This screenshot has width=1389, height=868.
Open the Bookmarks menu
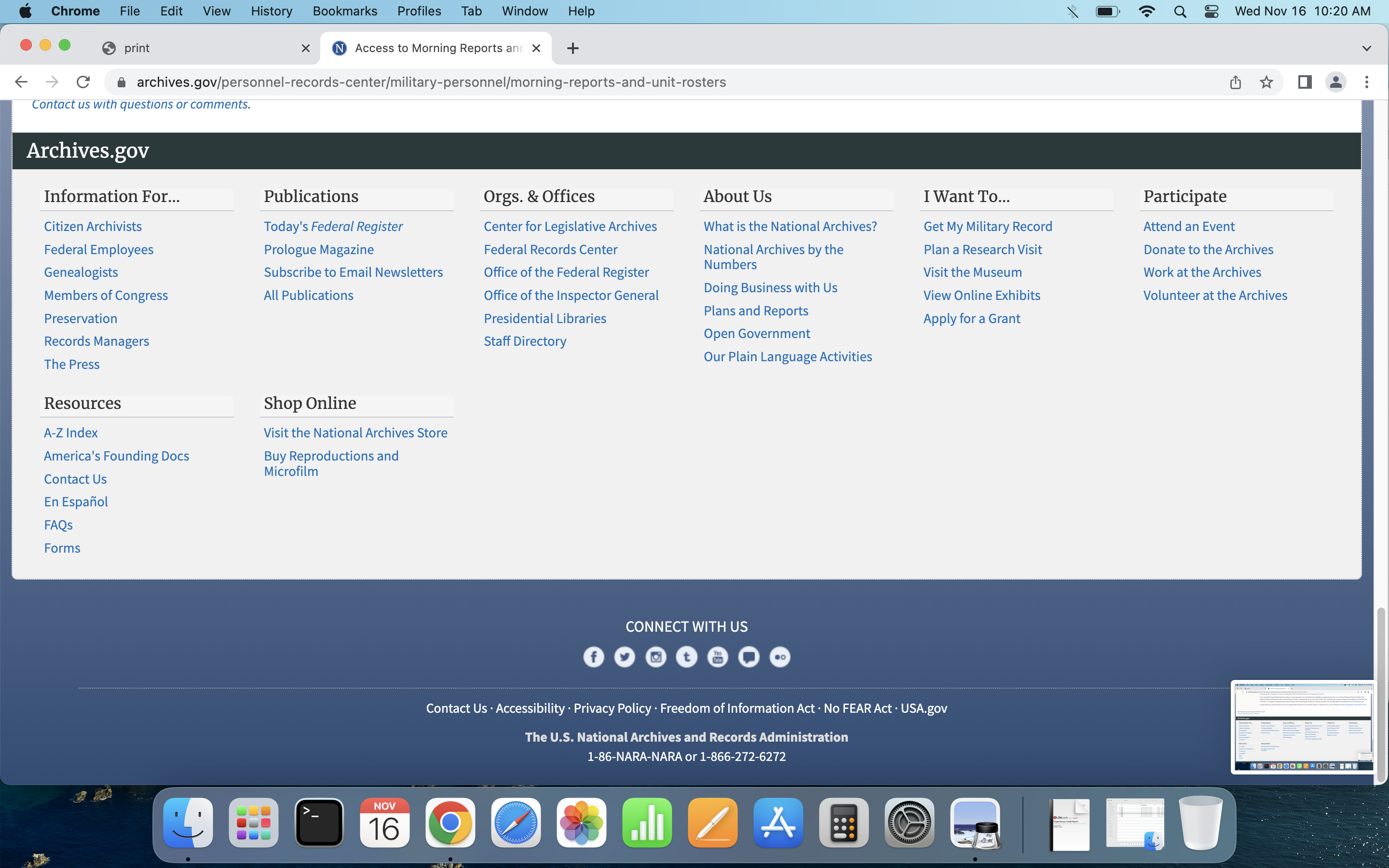[x=344, y=12]
